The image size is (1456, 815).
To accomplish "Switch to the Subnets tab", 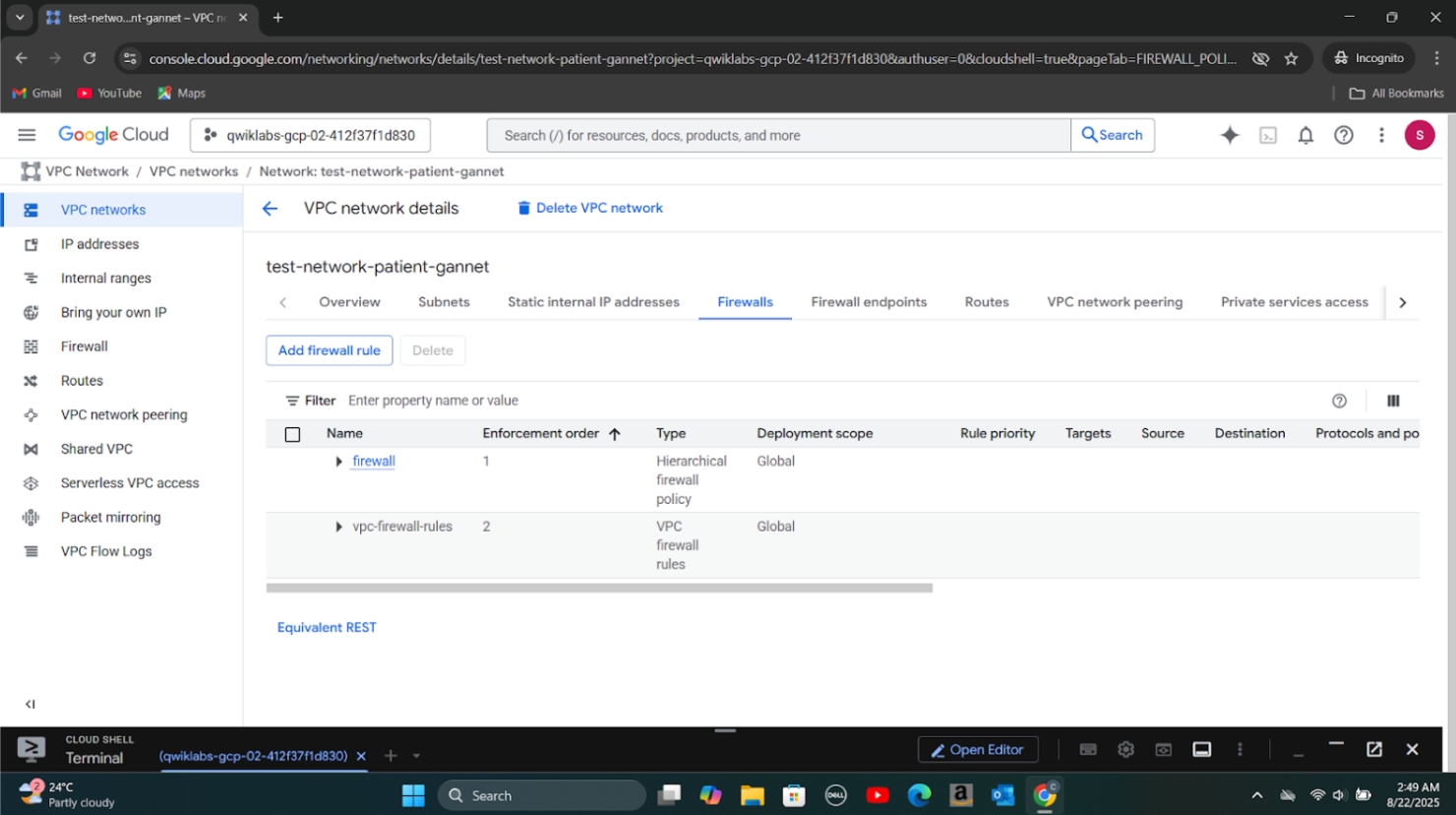I will tap(444, 302).
